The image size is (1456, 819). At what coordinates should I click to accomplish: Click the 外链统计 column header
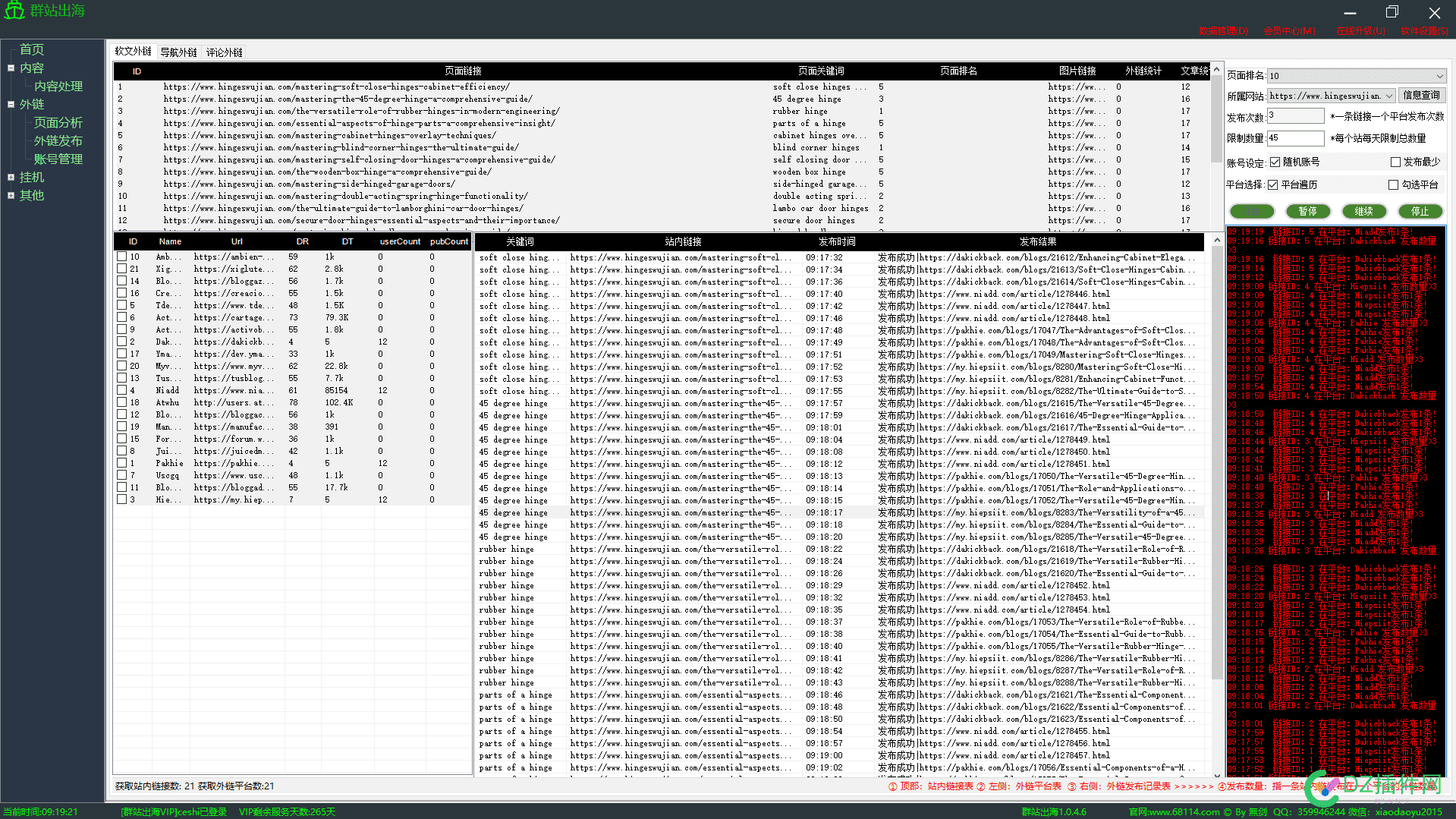click(x=1143, y=71)
